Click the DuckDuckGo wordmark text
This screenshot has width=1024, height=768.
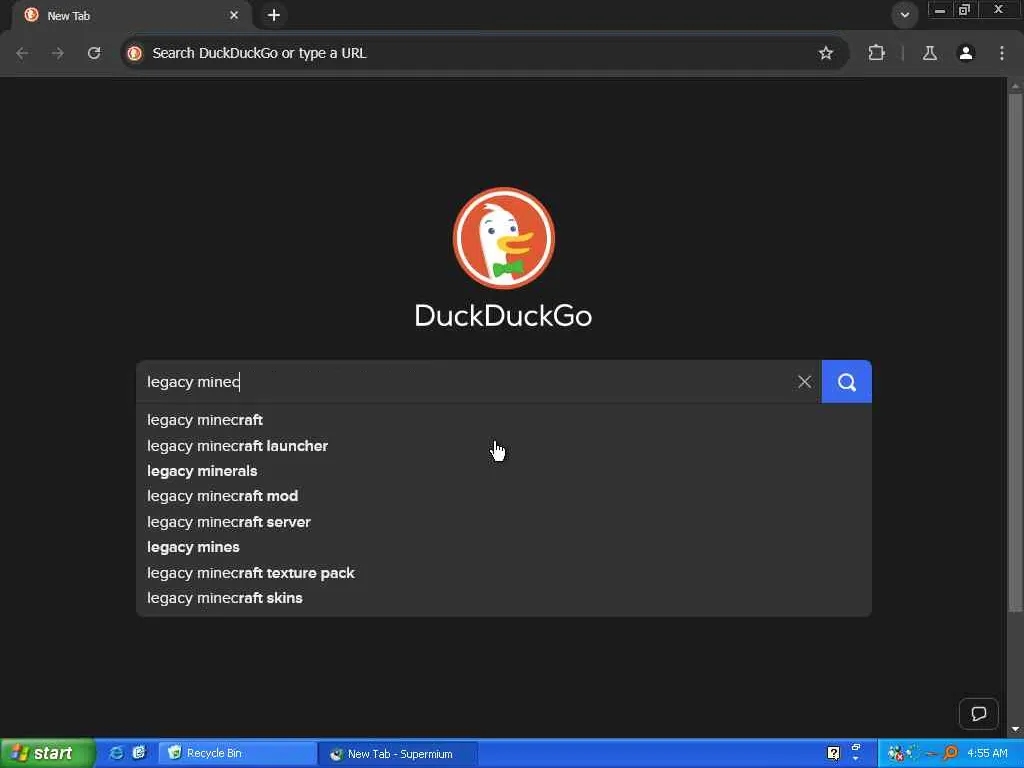[504, 315]
